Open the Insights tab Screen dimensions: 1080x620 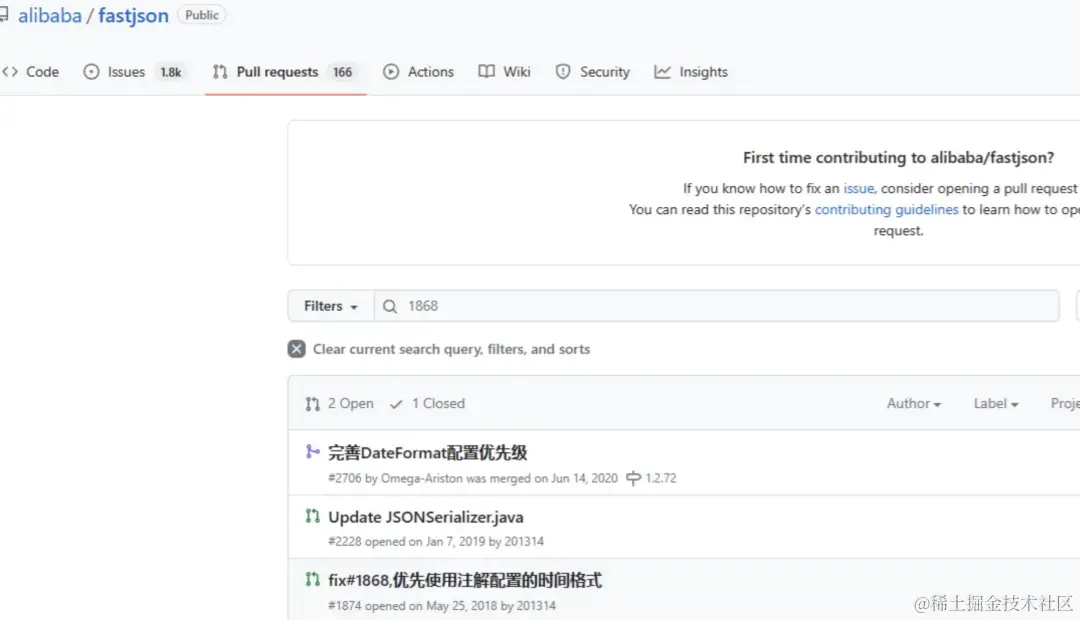[691, 72]
